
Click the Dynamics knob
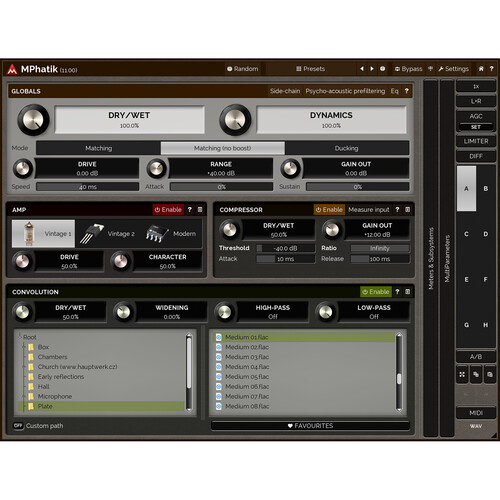pos(235,120)
